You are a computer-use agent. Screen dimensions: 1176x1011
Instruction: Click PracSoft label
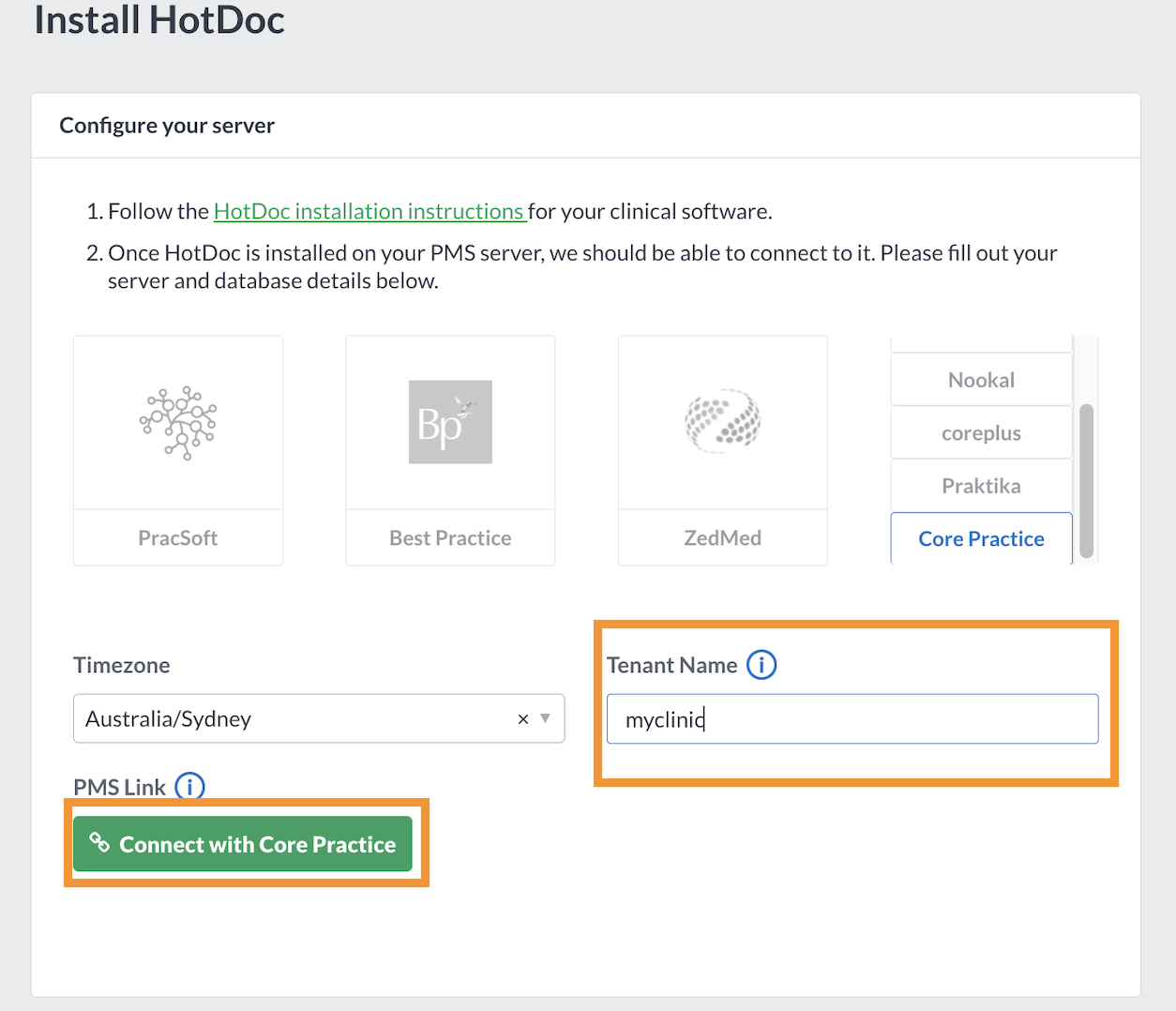point(178,538)
